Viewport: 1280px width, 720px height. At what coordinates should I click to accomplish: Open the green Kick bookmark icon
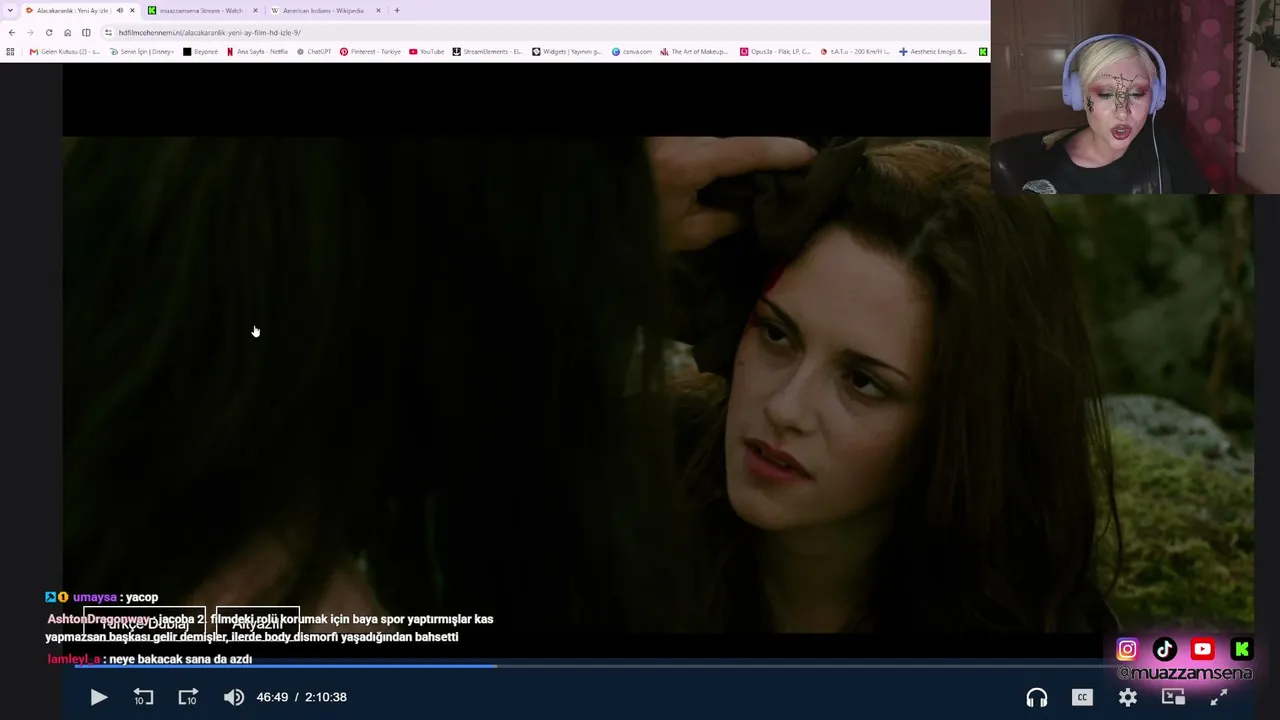coord(983,51)
